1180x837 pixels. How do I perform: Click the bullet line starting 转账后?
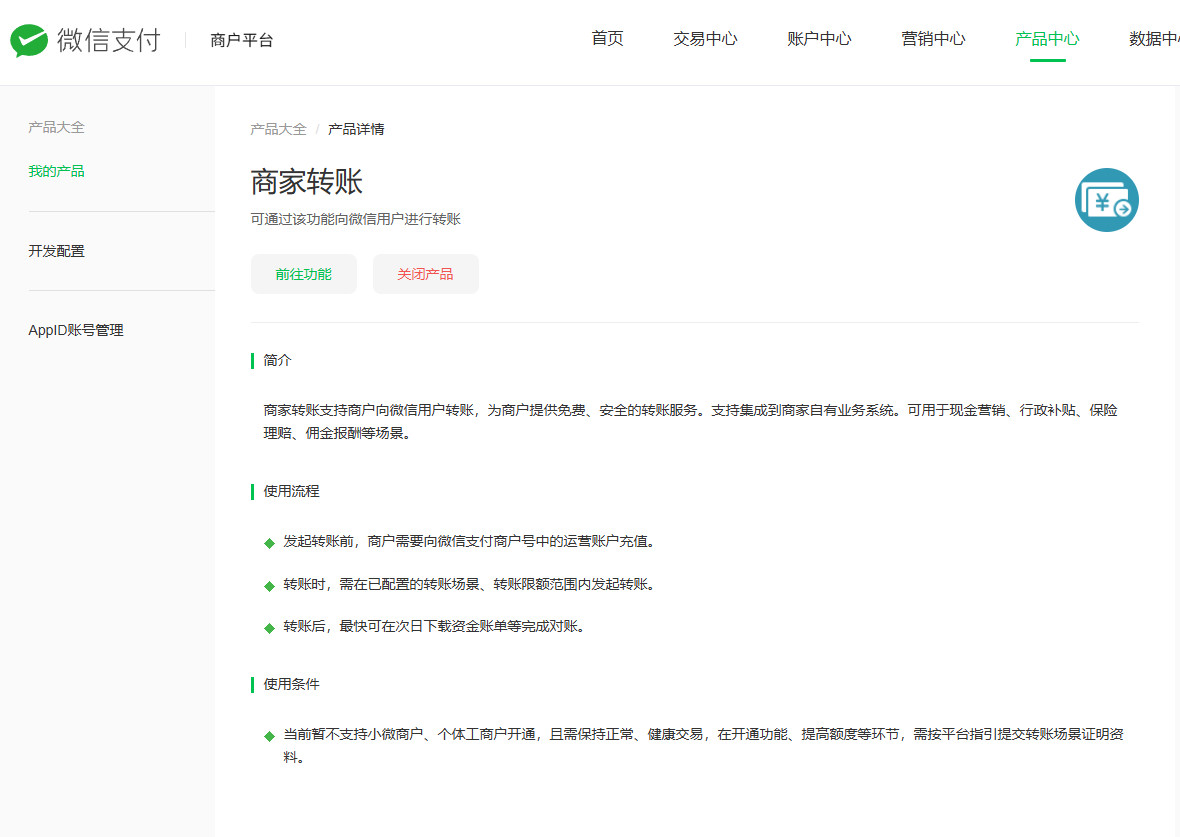coord(434,626)
